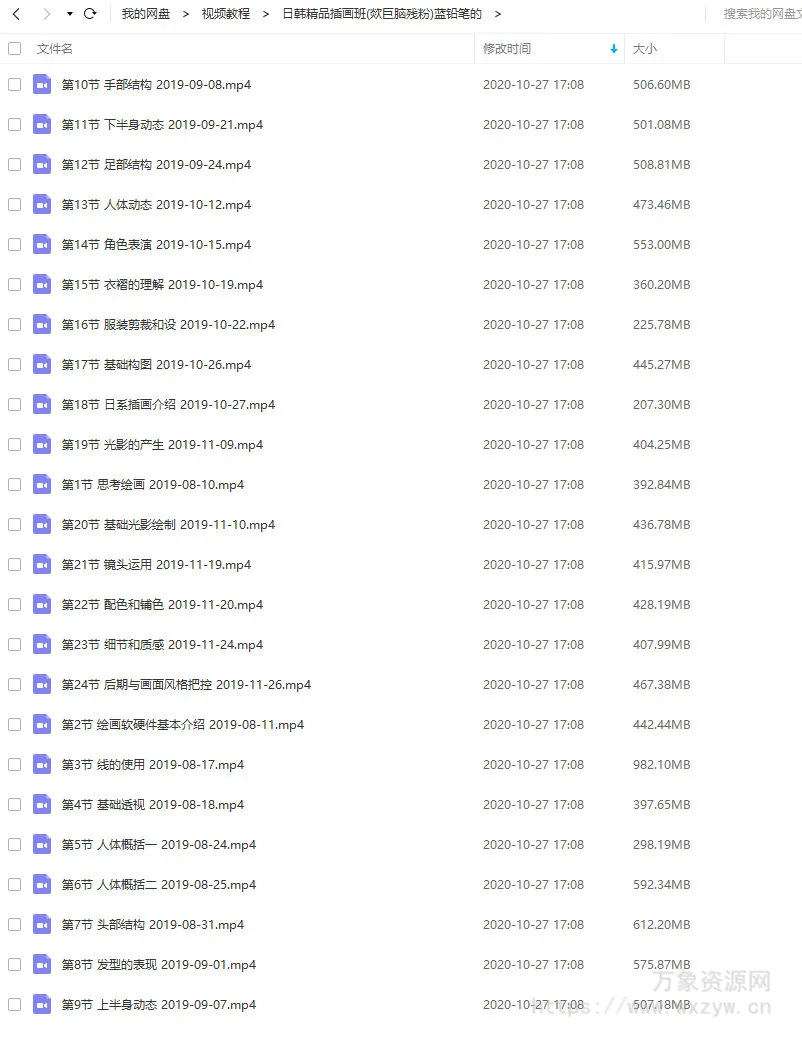Click the forward navigation arrow
This screenshot has height=1041, width=802.
pos(46,14)
